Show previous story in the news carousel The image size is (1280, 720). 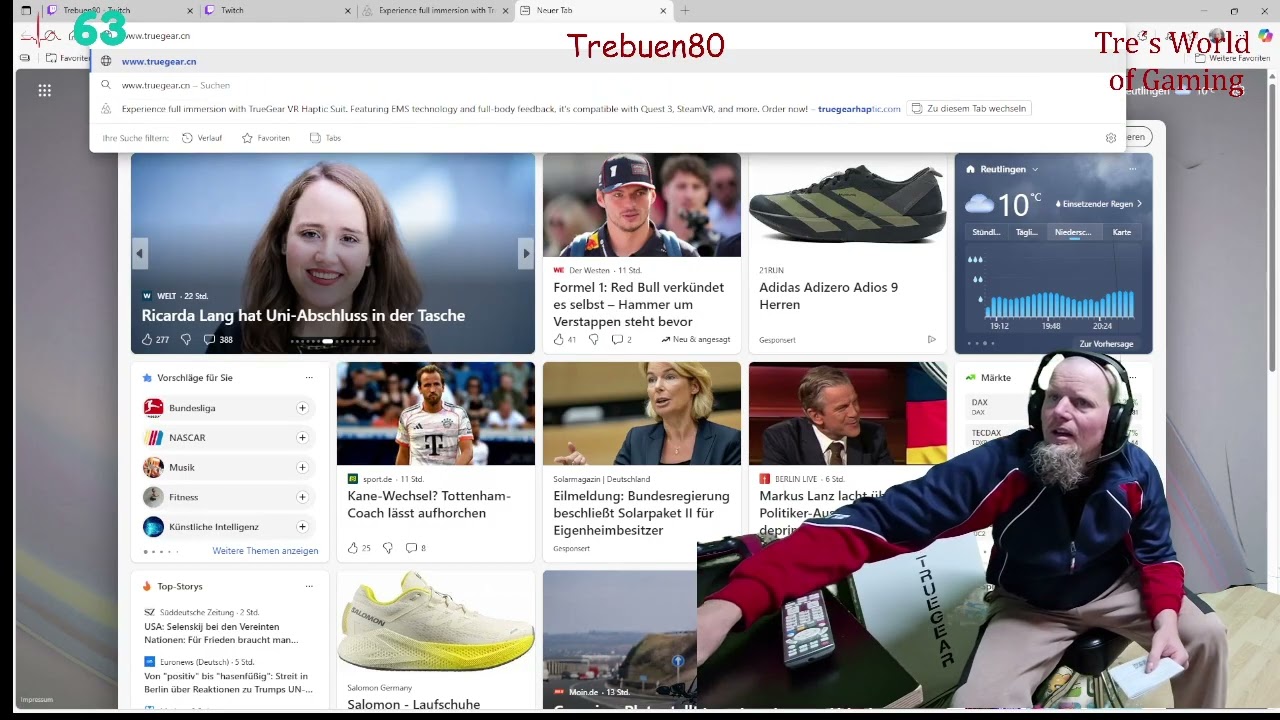click(x=140, y=254)
